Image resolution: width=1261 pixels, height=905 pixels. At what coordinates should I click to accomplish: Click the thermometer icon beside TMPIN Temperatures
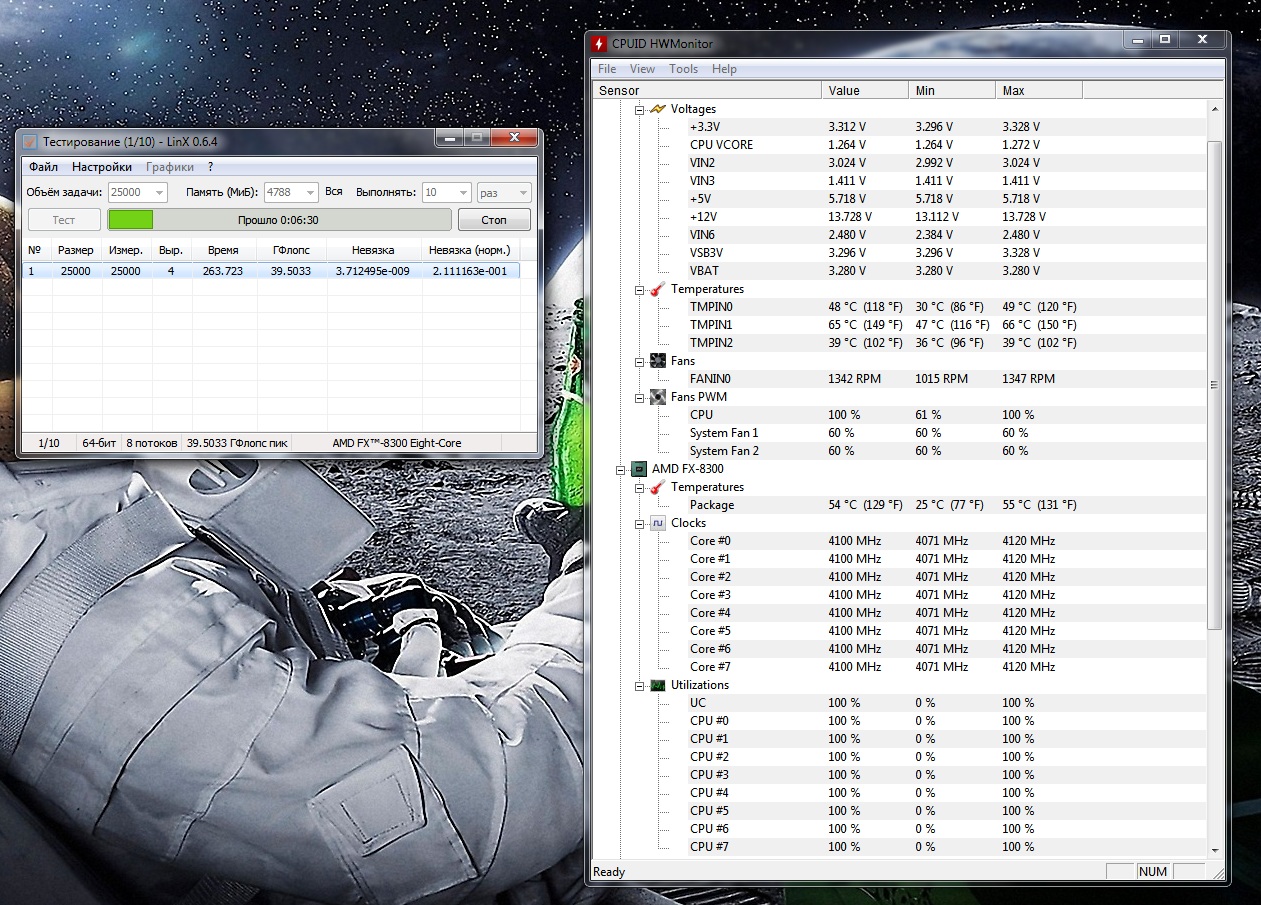(657, 289)
